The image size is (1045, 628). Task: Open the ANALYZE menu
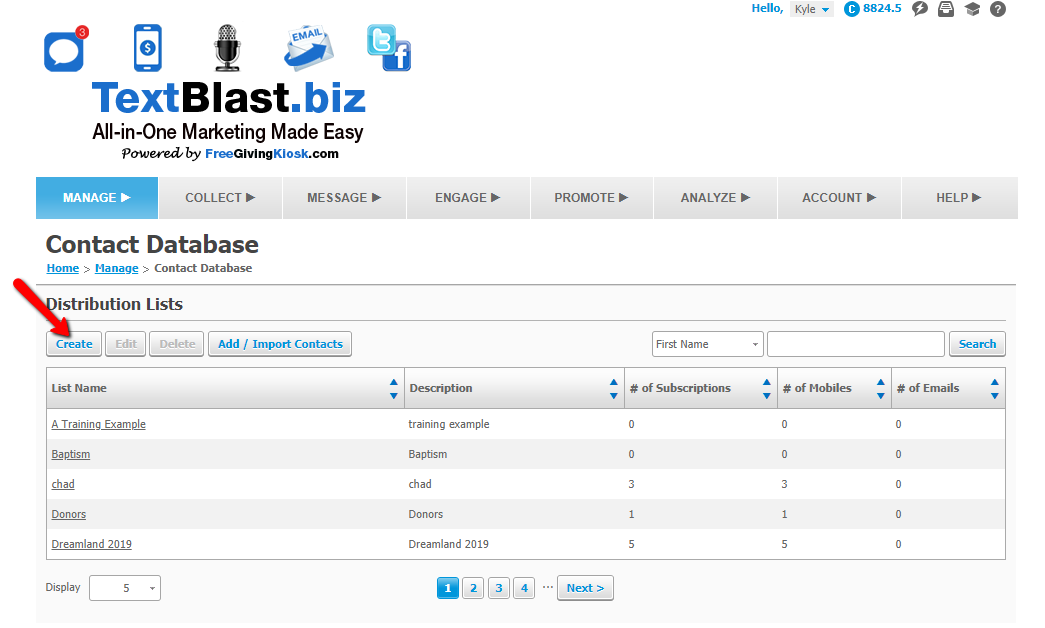[716, 198]
